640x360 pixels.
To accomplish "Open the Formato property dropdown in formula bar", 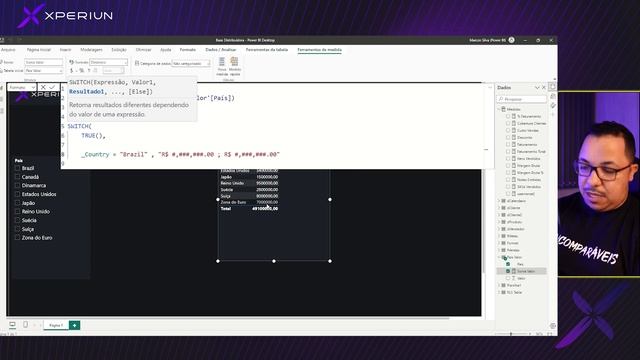I will pyautogui.click(x=22, y=87).
